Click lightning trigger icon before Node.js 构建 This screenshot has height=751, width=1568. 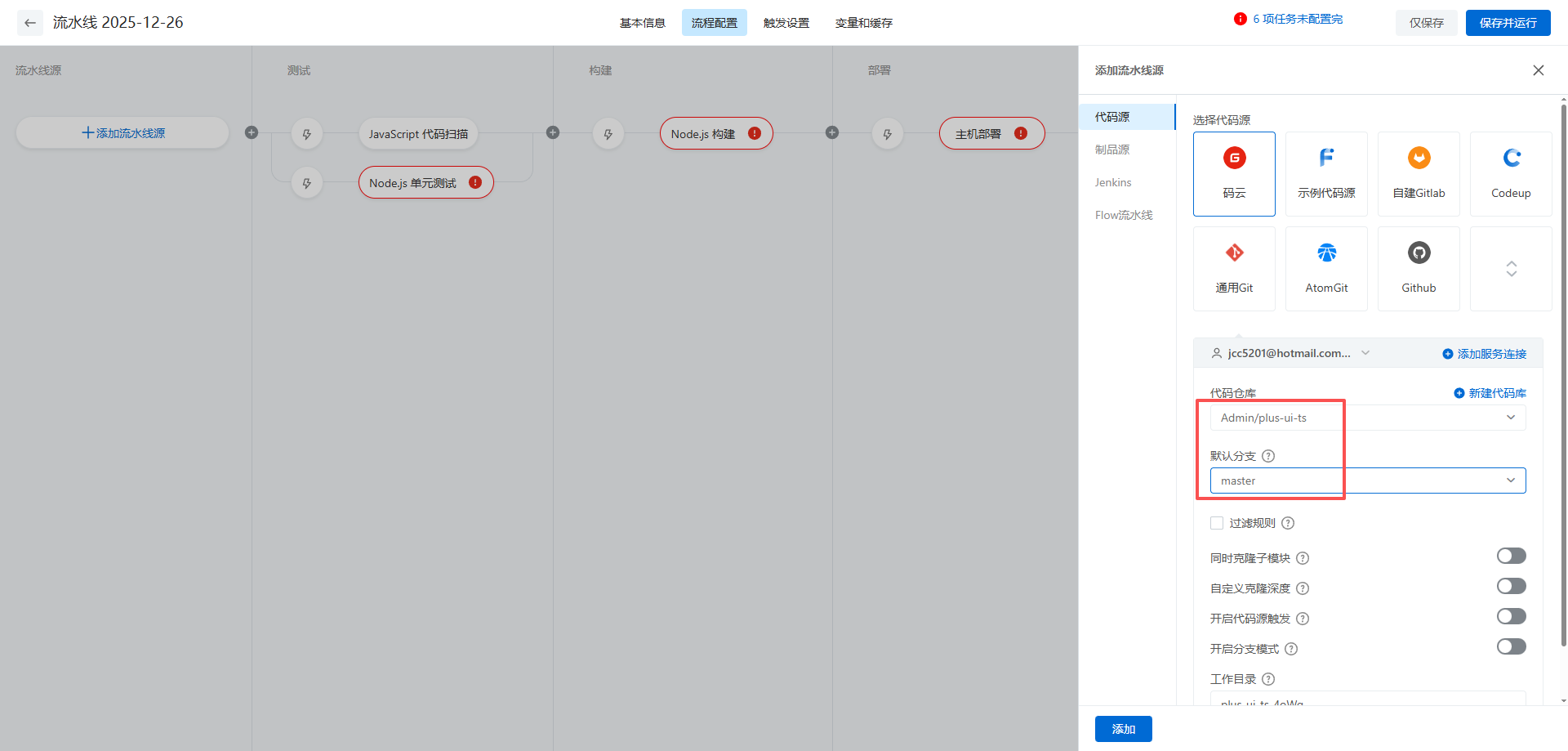pos(608,134)
